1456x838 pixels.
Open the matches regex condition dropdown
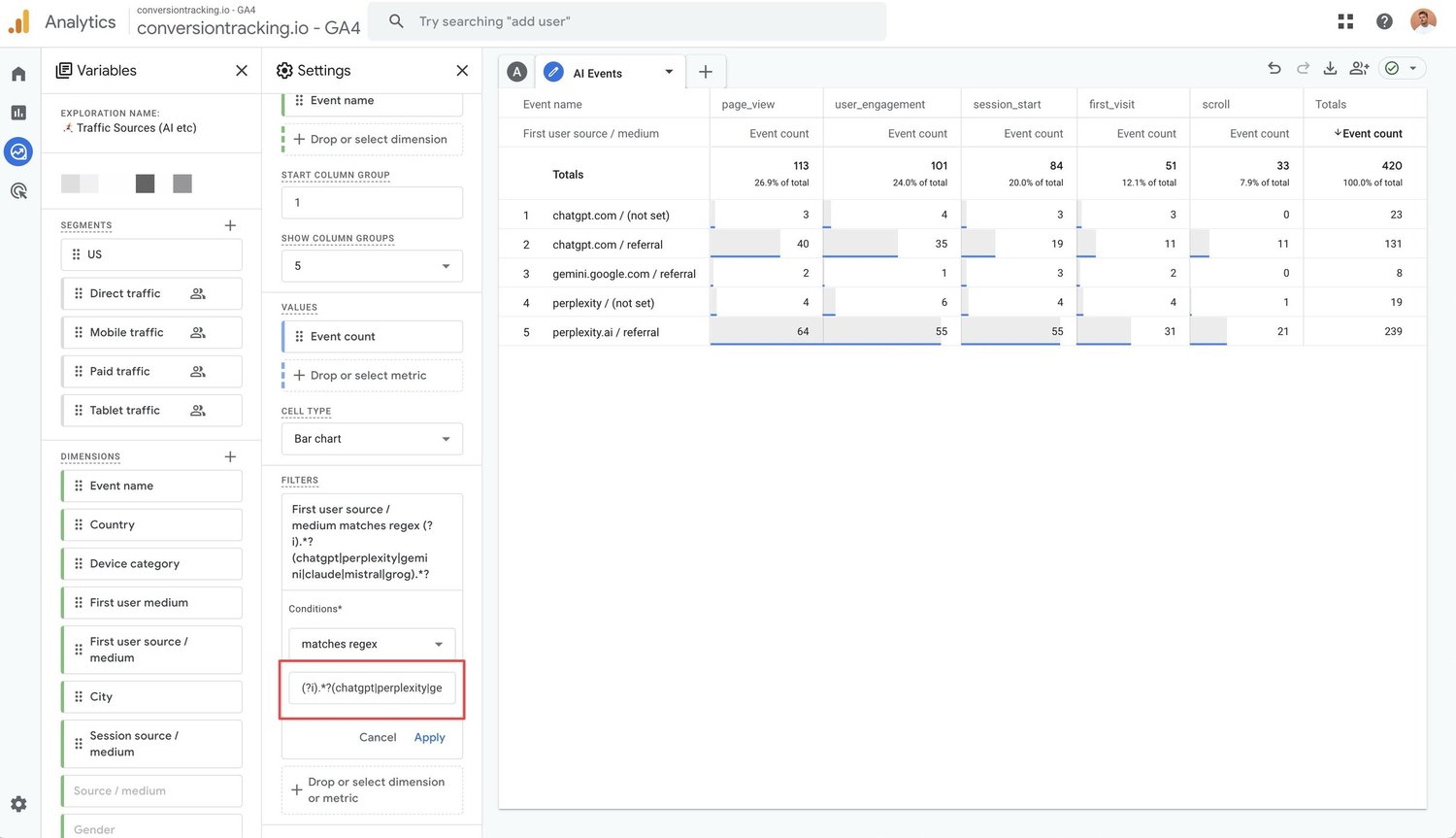tap(372, 644)
